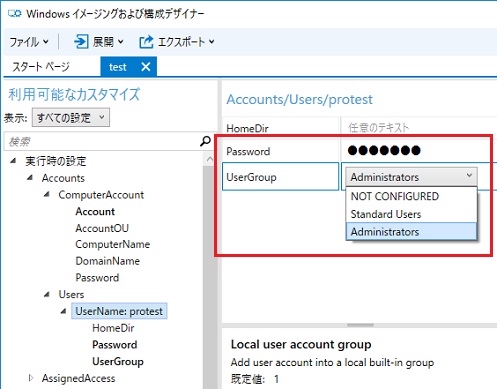Image resolution: width=497 pixels, height=389 pixels.
Task: Open the エクスポート menu
Action: pyautogui.click(x=177, y=42)
